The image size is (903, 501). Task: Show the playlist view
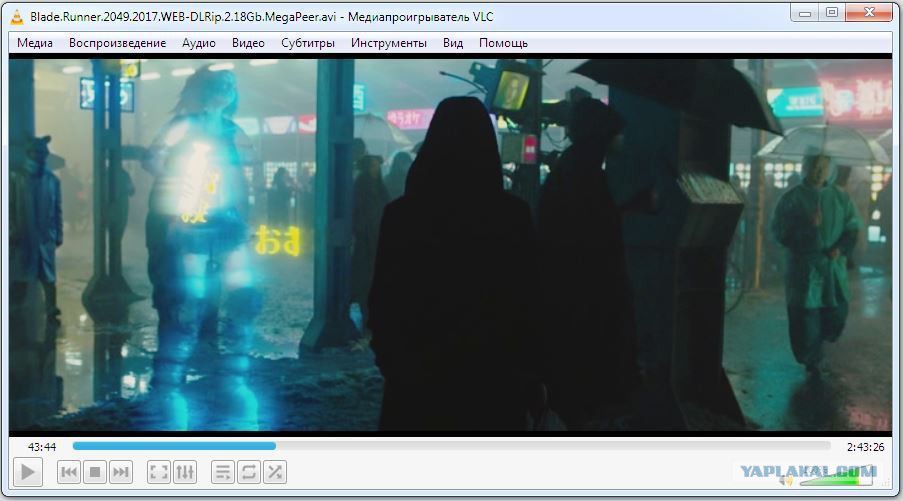(223, 473)
